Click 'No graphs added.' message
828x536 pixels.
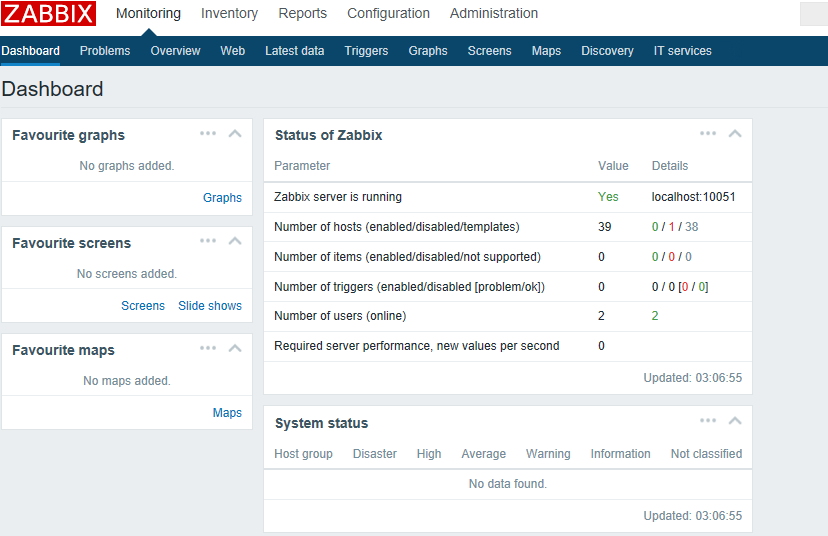[127, 166]
